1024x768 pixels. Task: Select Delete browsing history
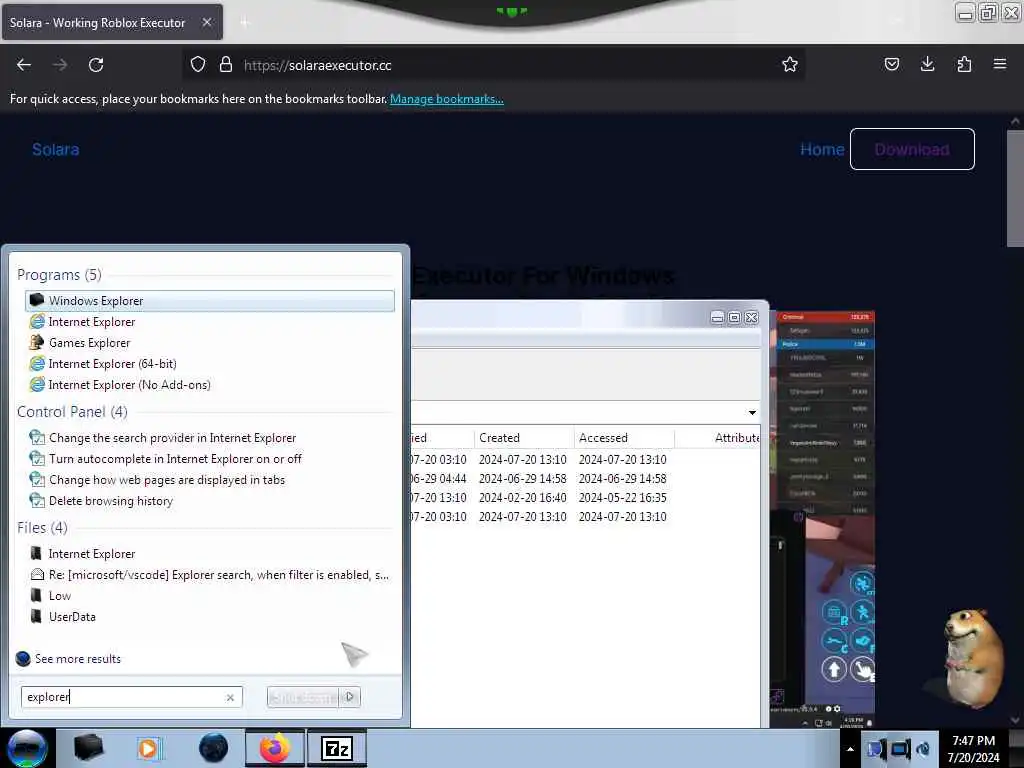pyautogui.click(x=210, y=501)
